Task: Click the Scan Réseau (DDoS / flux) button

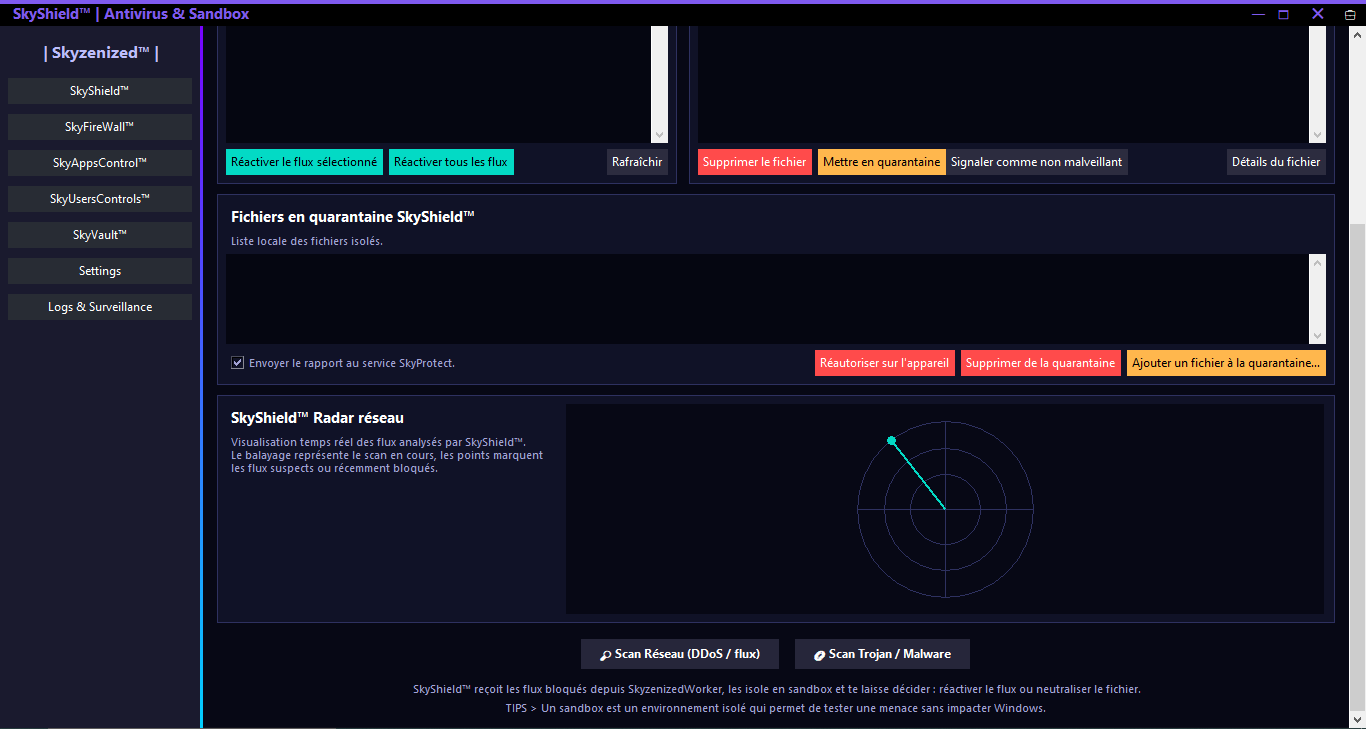Action: (679, 654)
